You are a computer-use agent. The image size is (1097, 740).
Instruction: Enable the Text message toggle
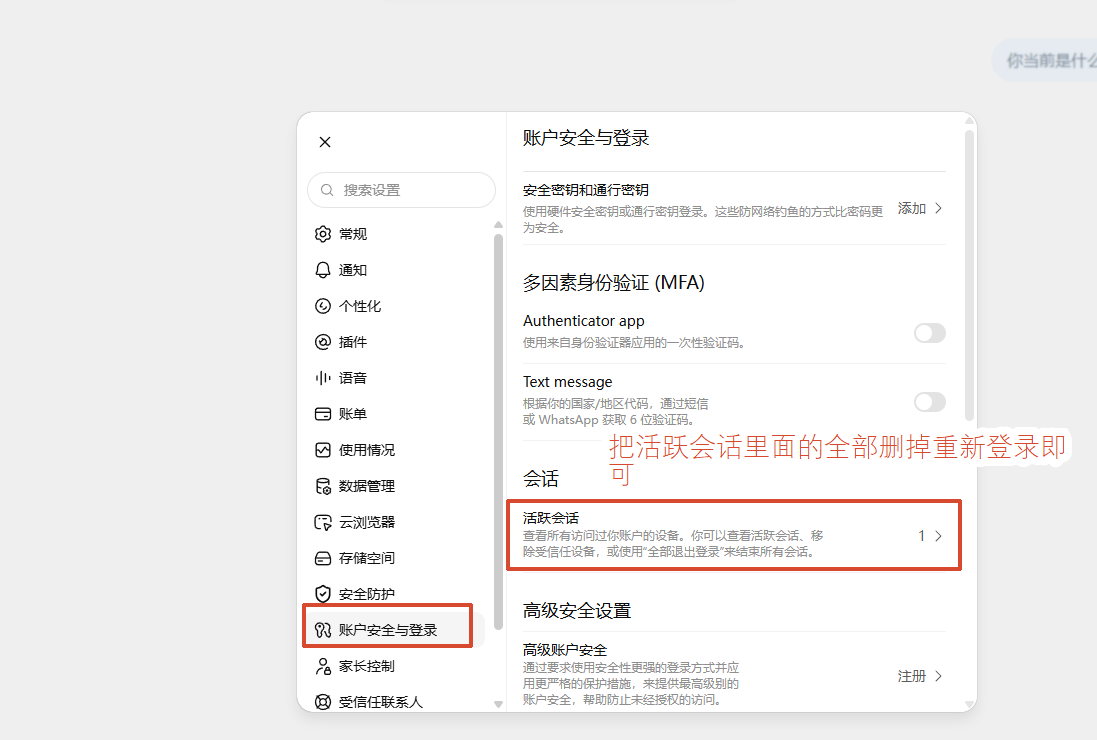[930, 402]
